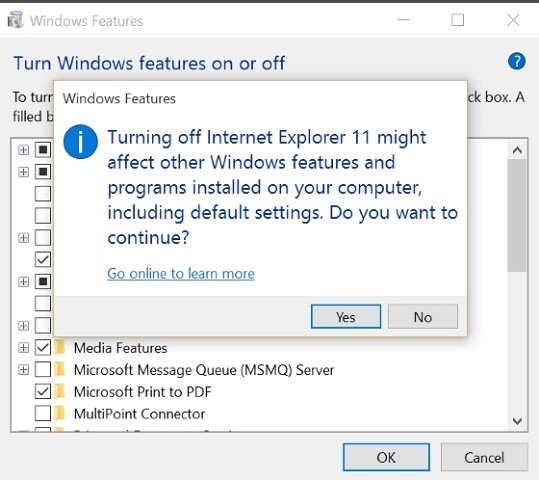
Task: Click the Microsoft Print to PDF folder icon
Action: coord(60,391)
